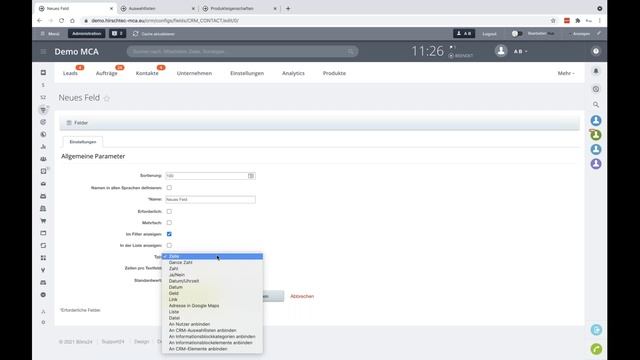
Task: Choose 'Datum/Uhrzeit' from the Typ list
Action: (x=212, y=281)
